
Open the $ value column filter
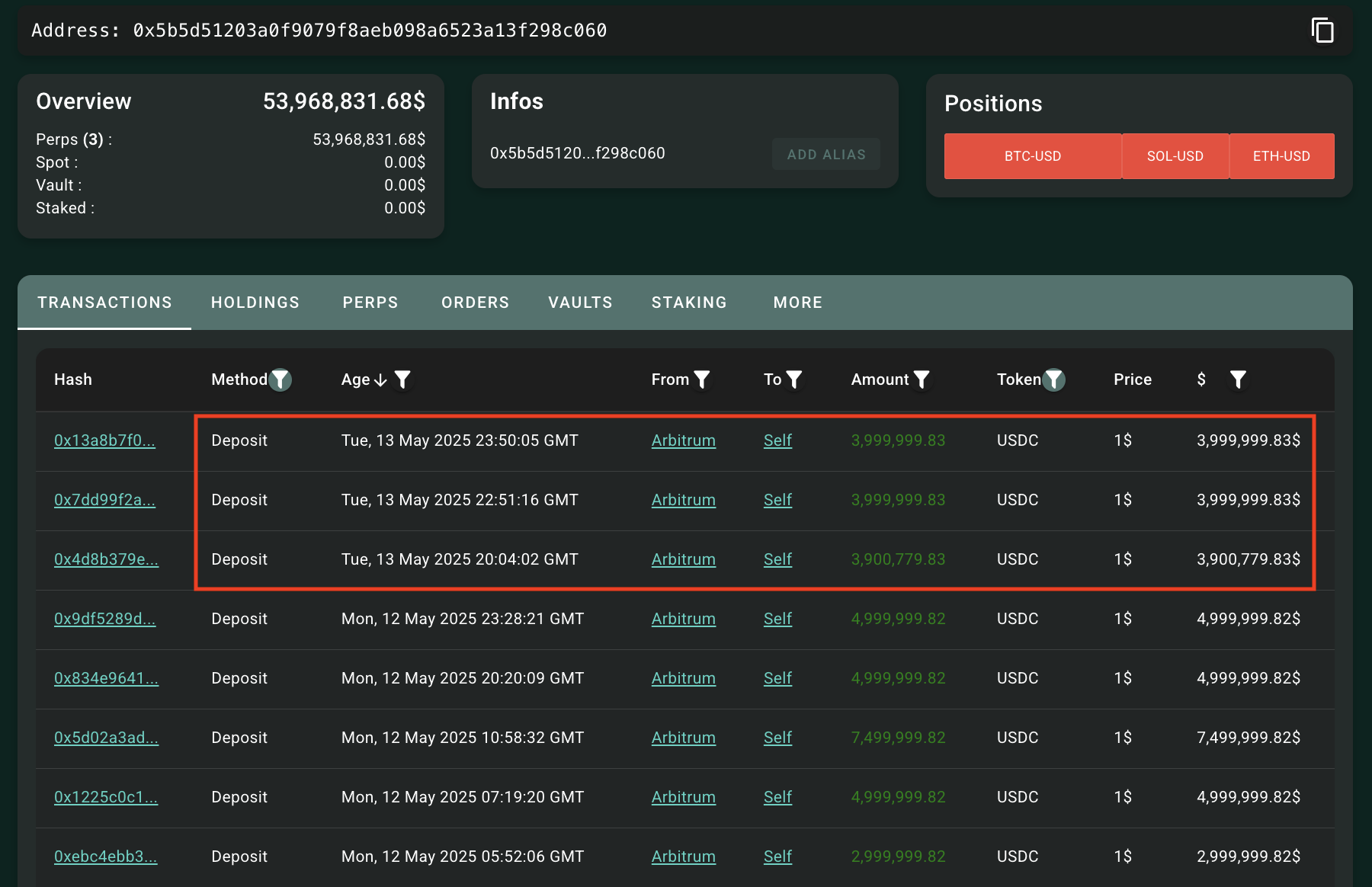pyautogui.click(x=1238, y=379)
